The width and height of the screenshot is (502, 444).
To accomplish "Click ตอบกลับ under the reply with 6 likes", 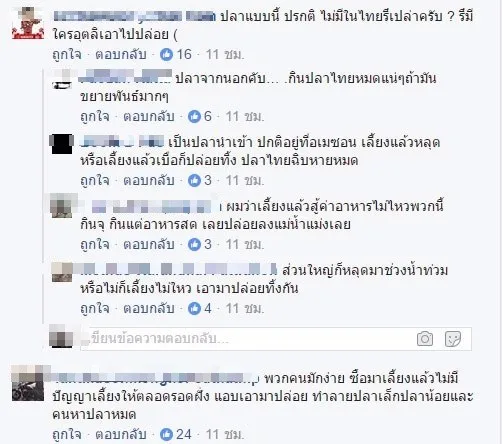I will [x=149, y=116].
